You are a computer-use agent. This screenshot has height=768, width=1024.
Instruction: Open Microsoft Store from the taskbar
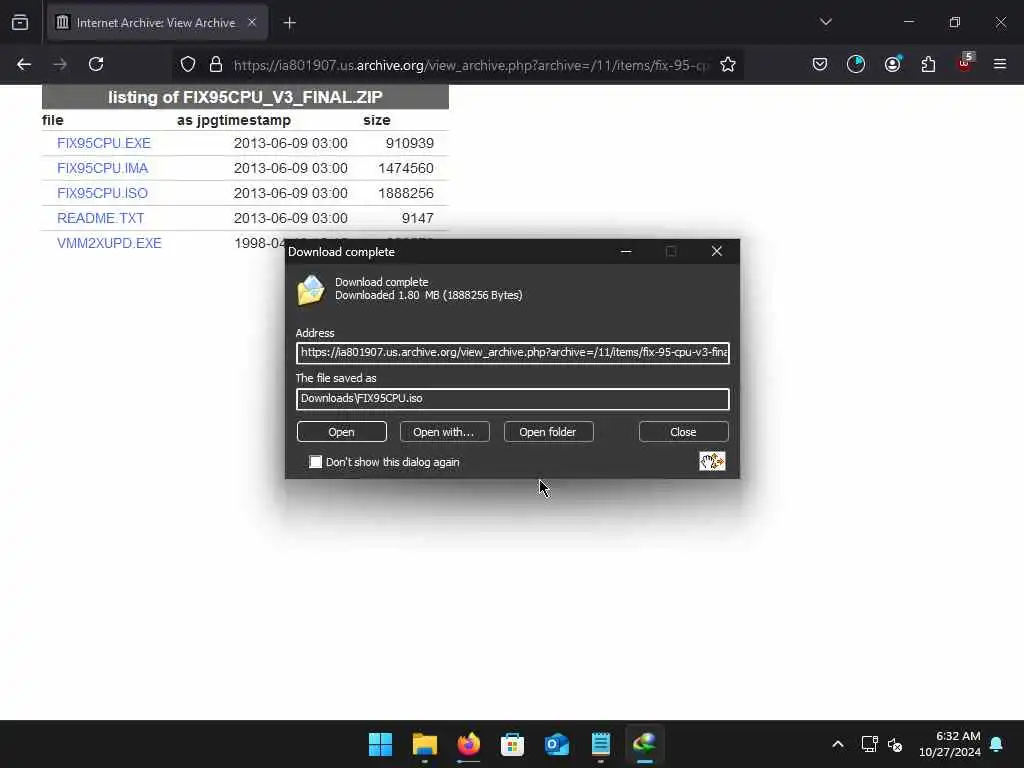(512, 744)
